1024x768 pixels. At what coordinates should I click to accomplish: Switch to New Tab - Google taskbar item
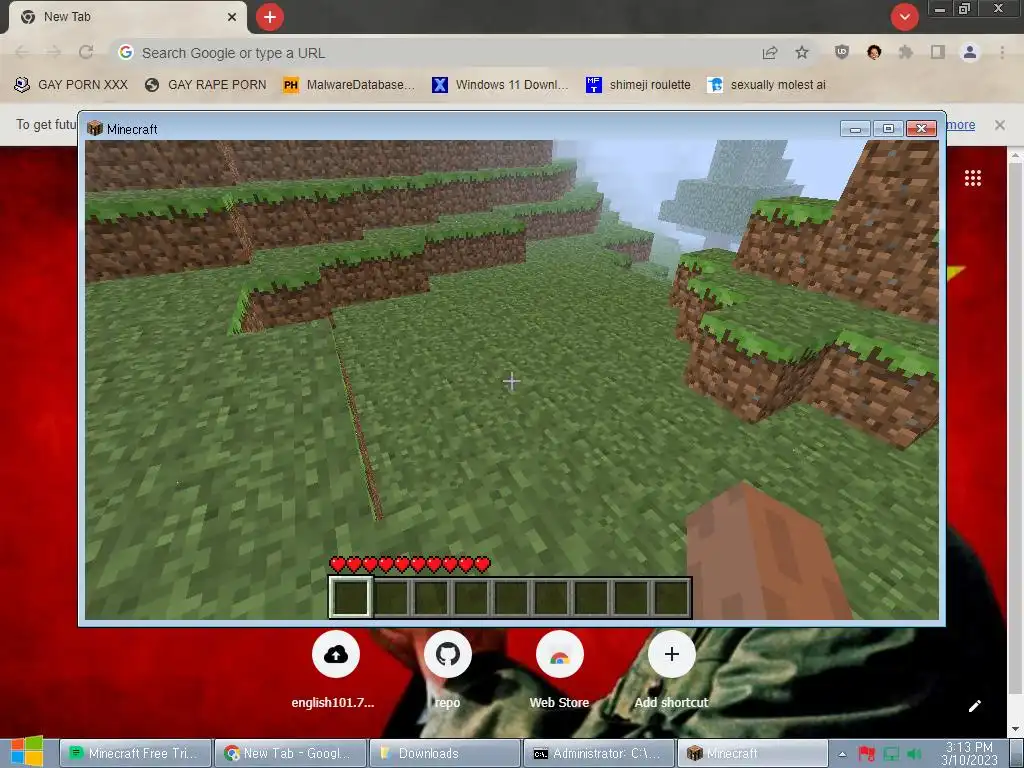(x=291, y=753)
